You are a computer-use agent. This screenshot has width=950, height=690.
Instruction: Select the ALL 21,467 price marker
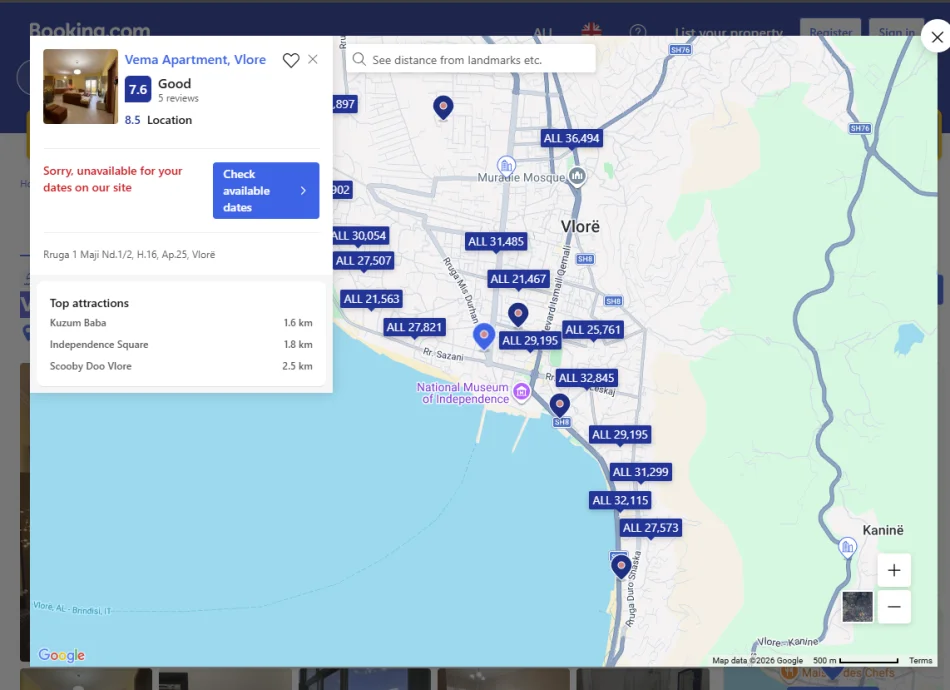518,279
